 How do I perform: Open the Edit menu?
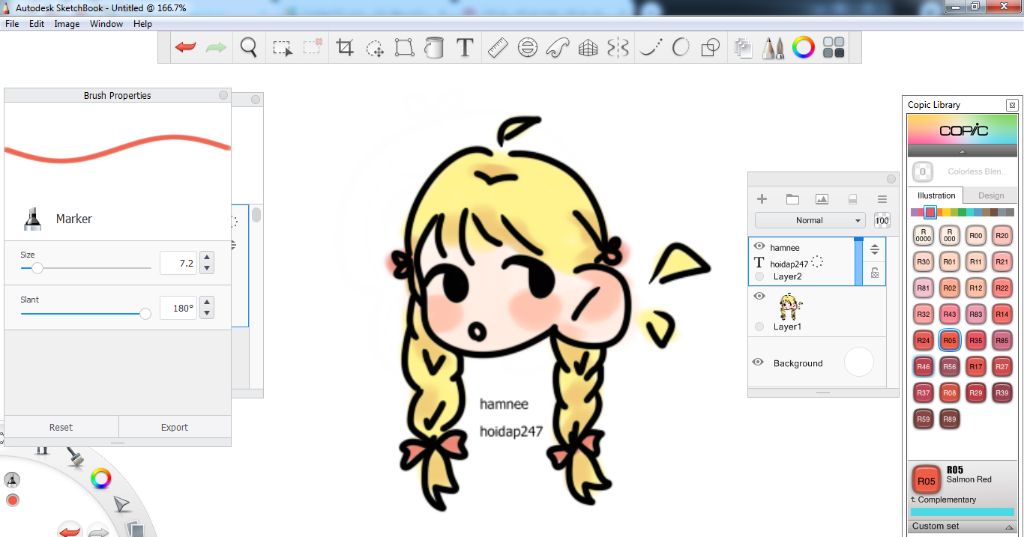point(37,24)
